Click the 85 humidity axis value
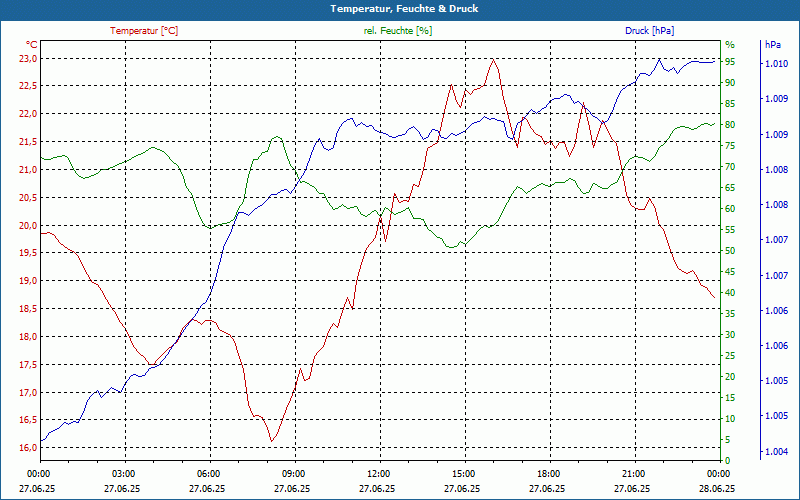Viewport: 800px width, 500px height. coord(730,104)
